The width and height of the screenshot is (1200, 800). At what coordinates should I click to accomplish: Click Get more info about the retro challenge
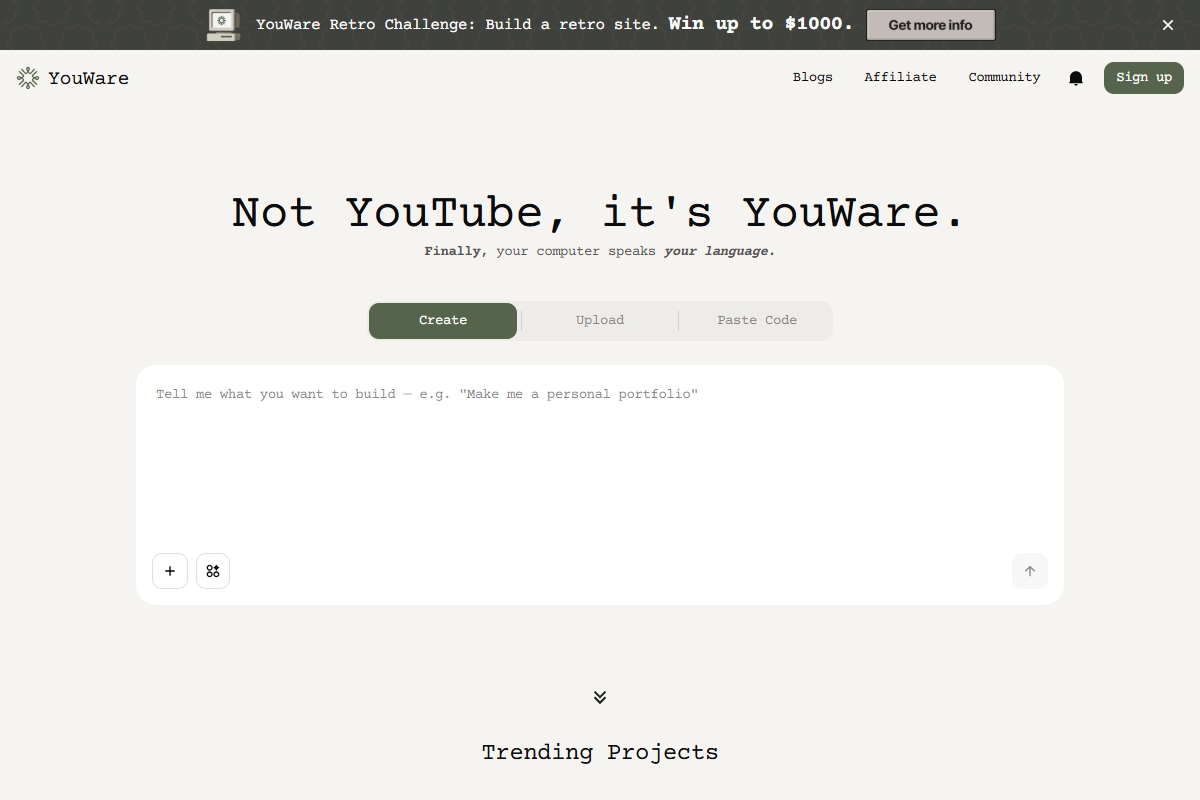point(931,25)
